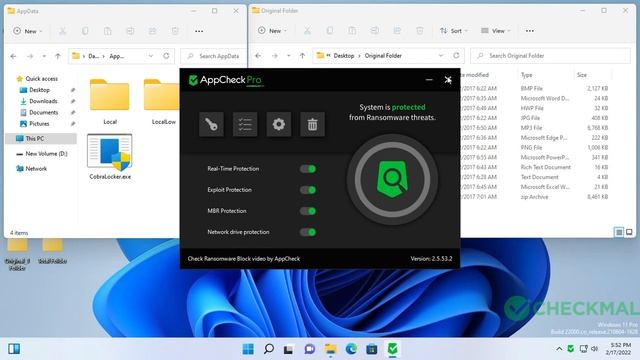This screenshot has height=360, width=640.
Task: Select Desktop in navigation pane
Action: tap(40, 90)
